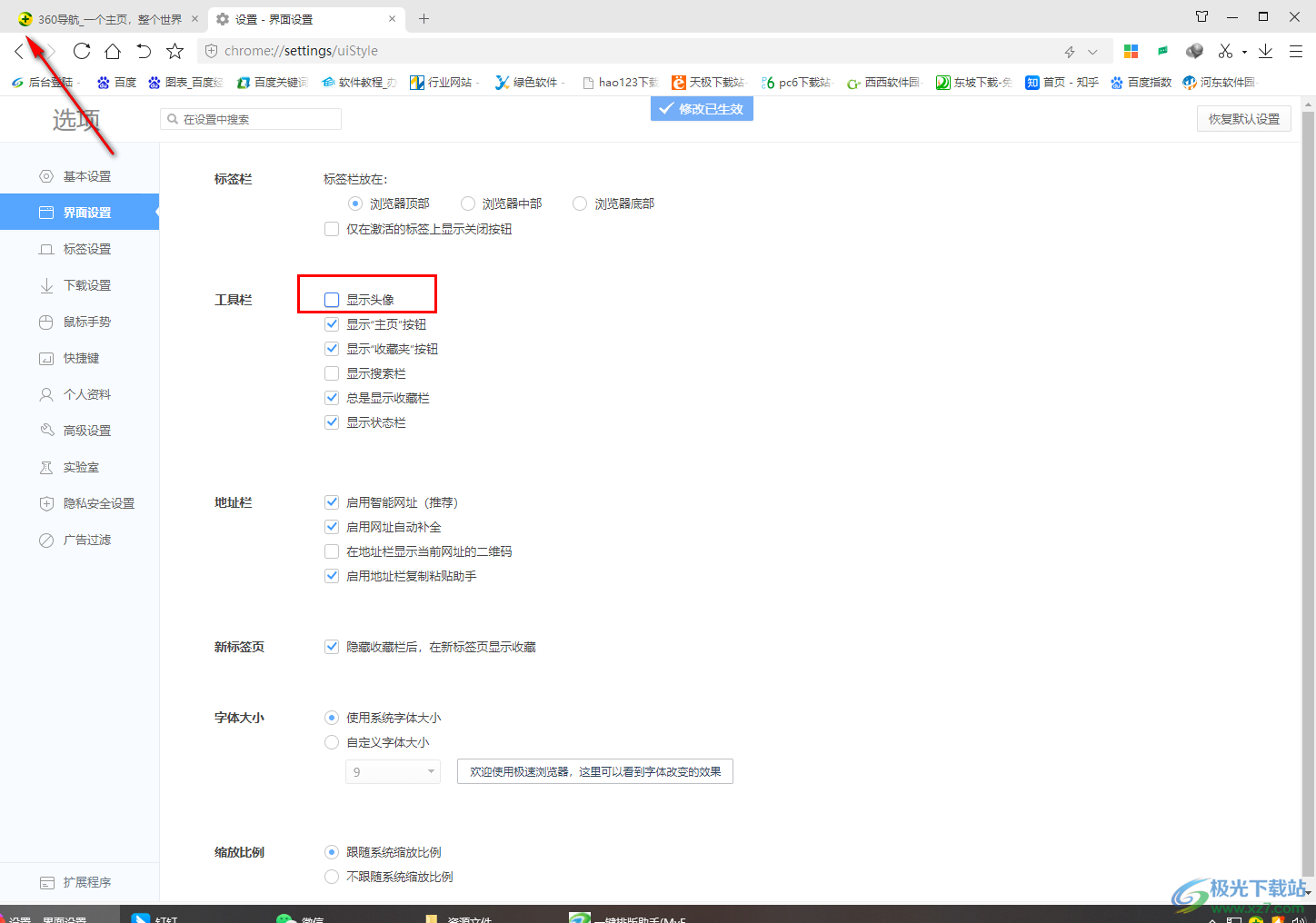Screen dimensions: 1316x923
Task: Open the 东坡下载 bookmark
Action: pyautogui.click(x=973, y=83)
